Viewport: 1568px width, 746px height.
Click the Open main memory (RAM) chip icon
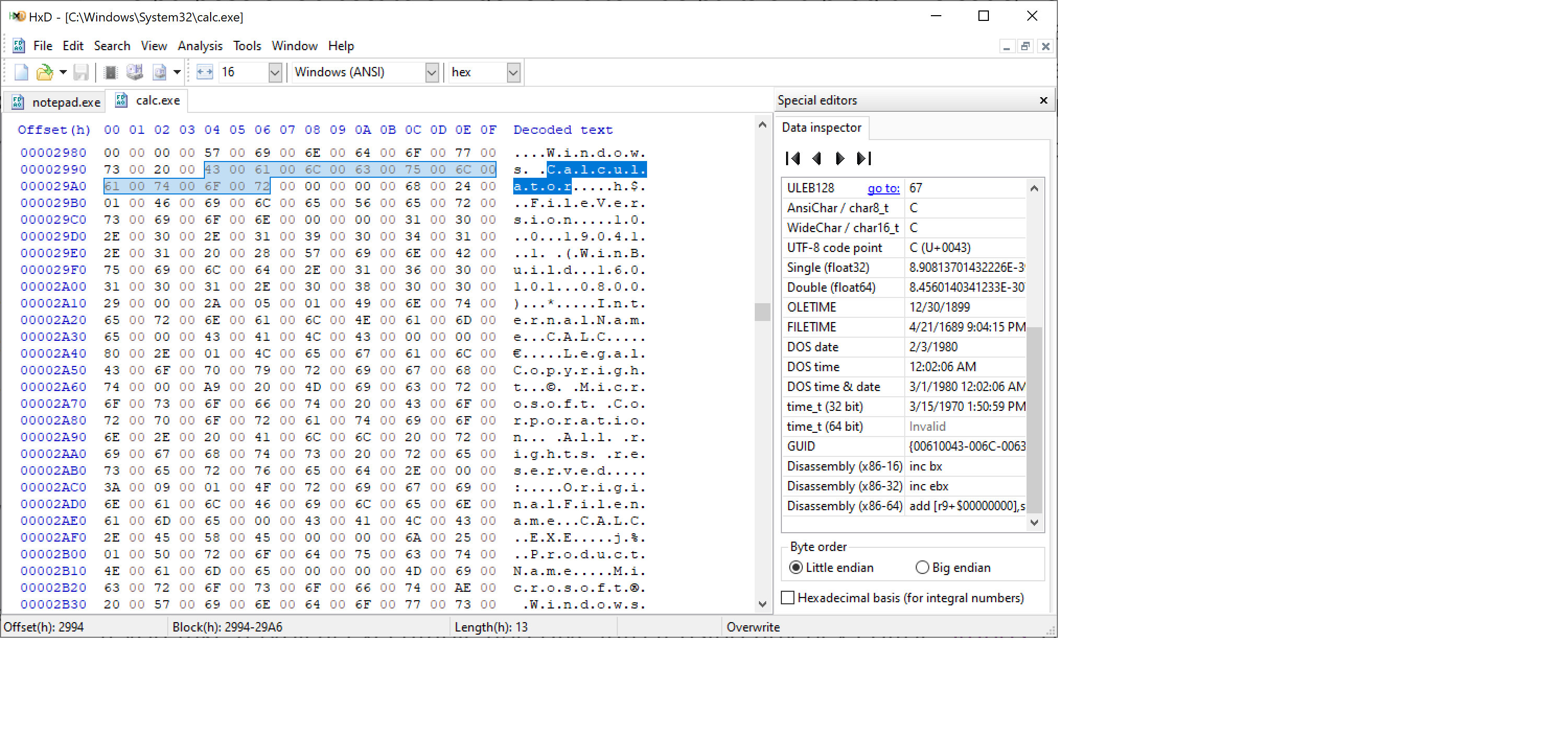coord(110,73)
